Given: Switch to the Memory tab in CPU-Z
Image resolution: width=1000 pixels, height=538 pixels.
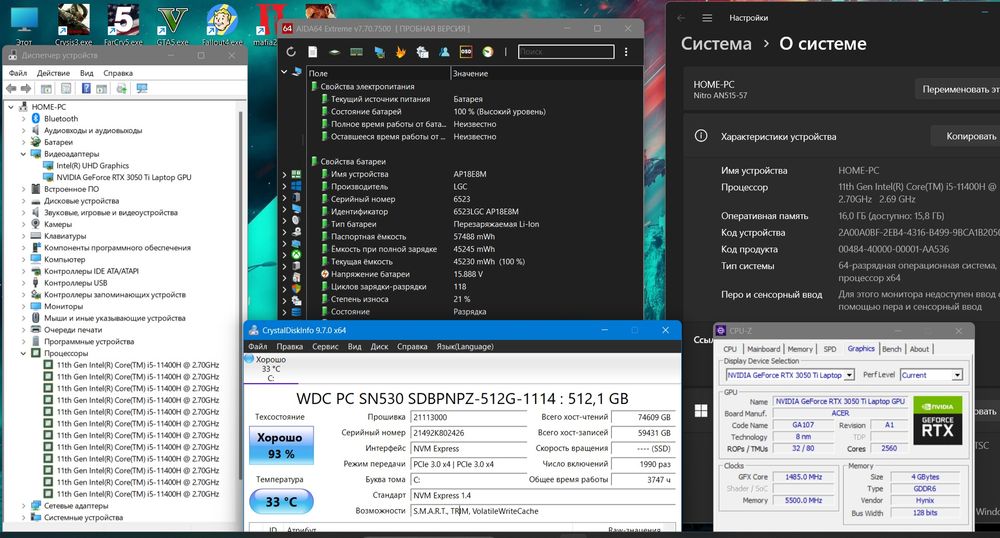Looking at the screenshot, I should point(800,349).
